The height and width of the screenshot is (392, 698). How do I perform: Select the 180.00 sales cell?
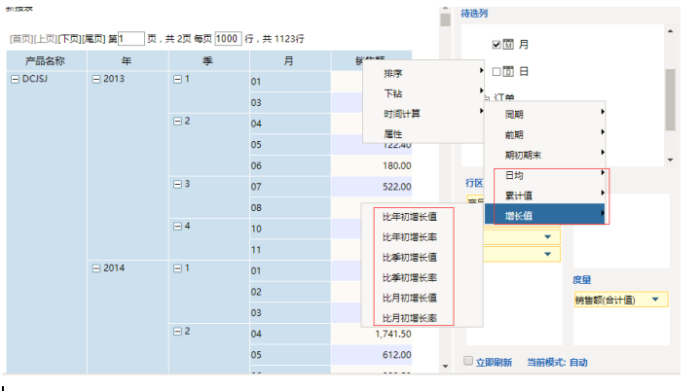372,166
